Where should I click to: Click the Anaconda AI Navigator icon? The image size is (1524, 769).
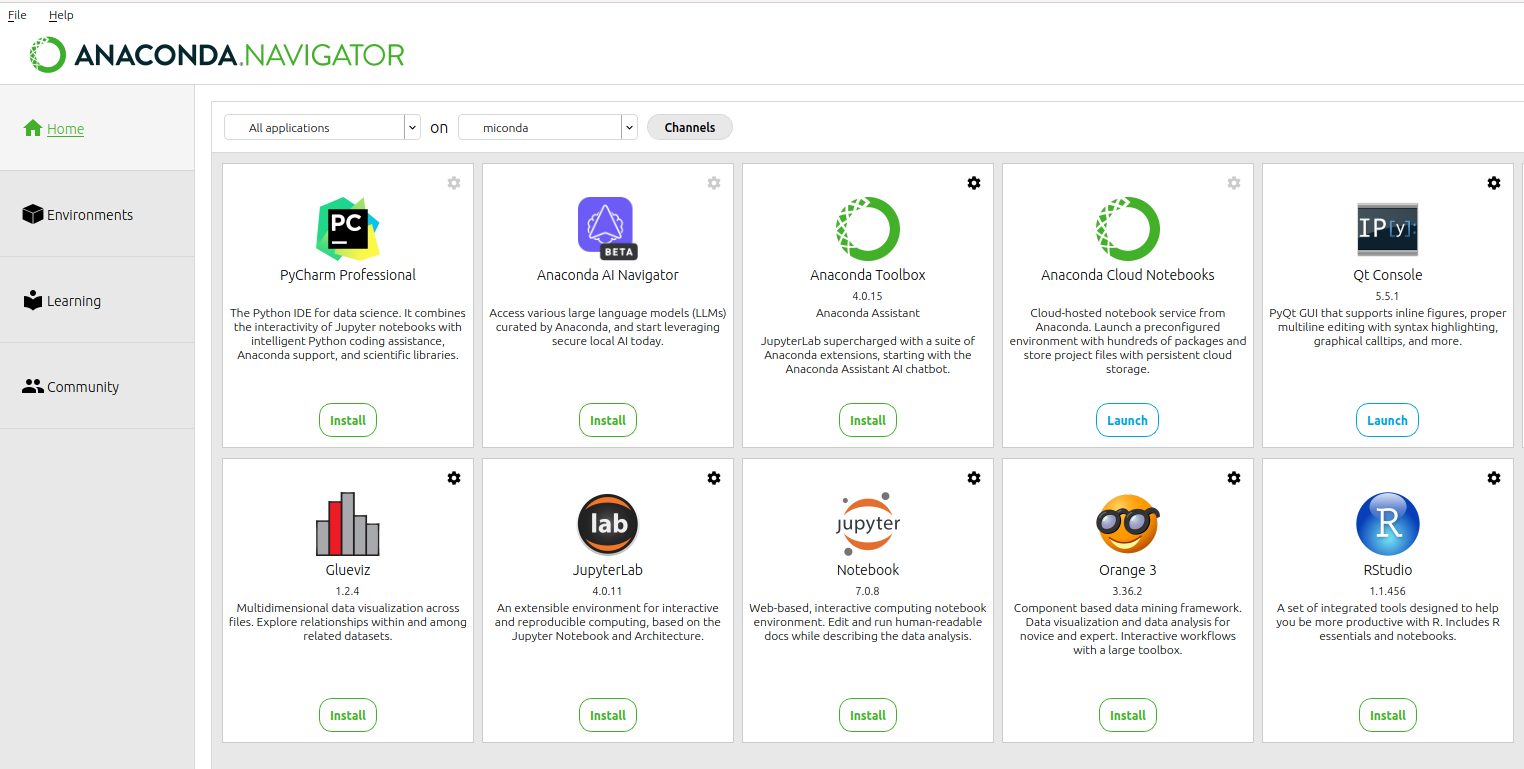[607, 227]
